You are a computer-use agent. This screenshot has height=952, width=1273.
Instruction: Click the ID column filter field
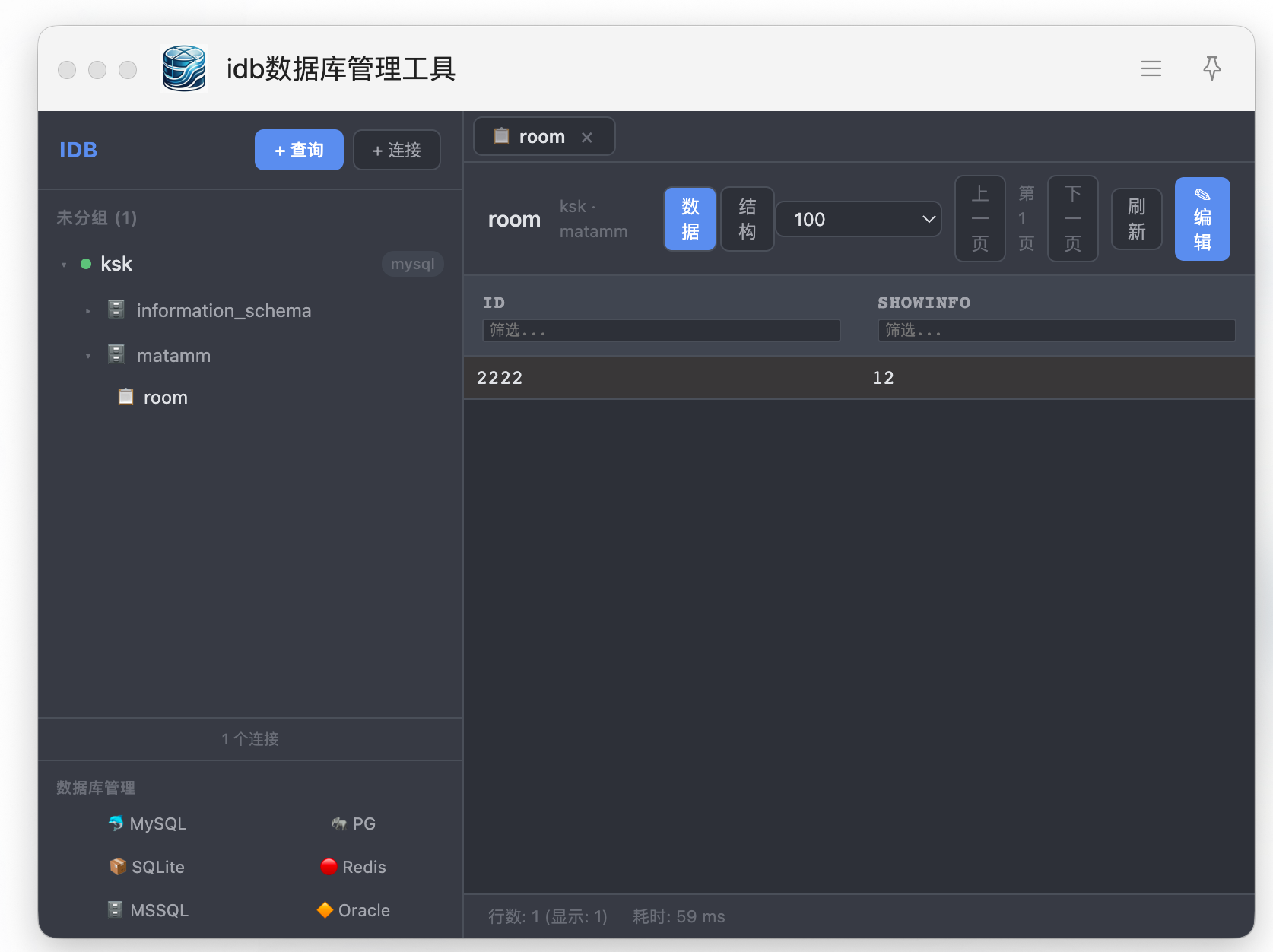661,330
